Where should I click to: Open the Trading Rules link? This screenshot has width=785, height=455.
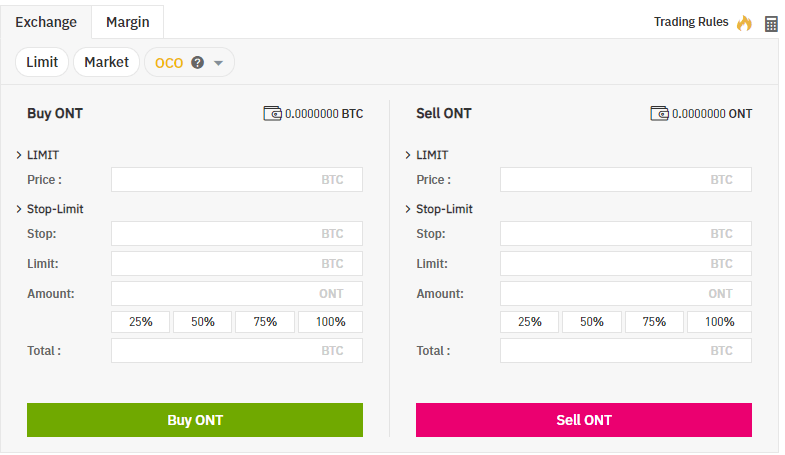(x=691, y=22)
